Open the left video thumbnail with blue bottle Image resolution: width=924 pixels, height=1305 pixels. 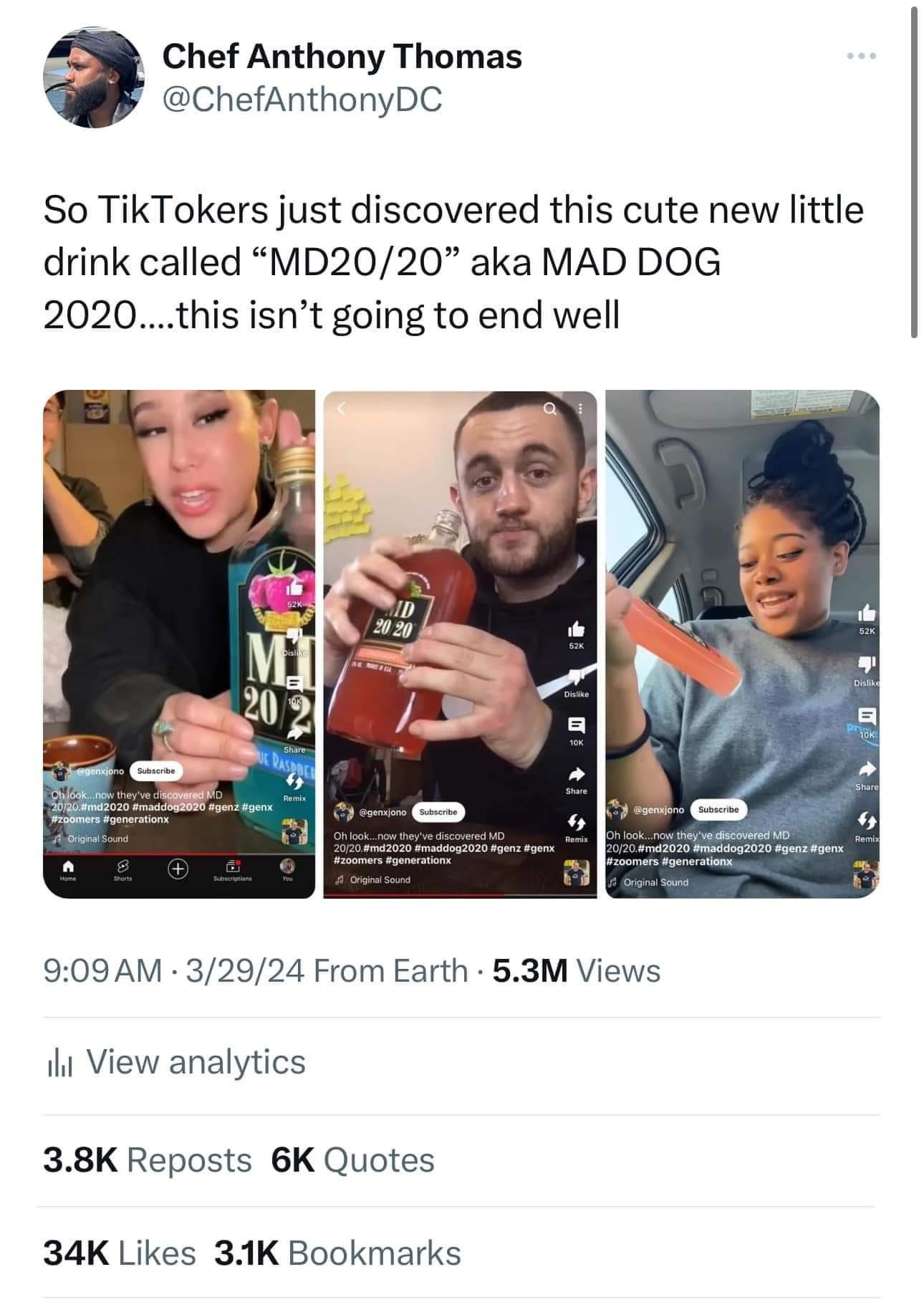[179, 644]
